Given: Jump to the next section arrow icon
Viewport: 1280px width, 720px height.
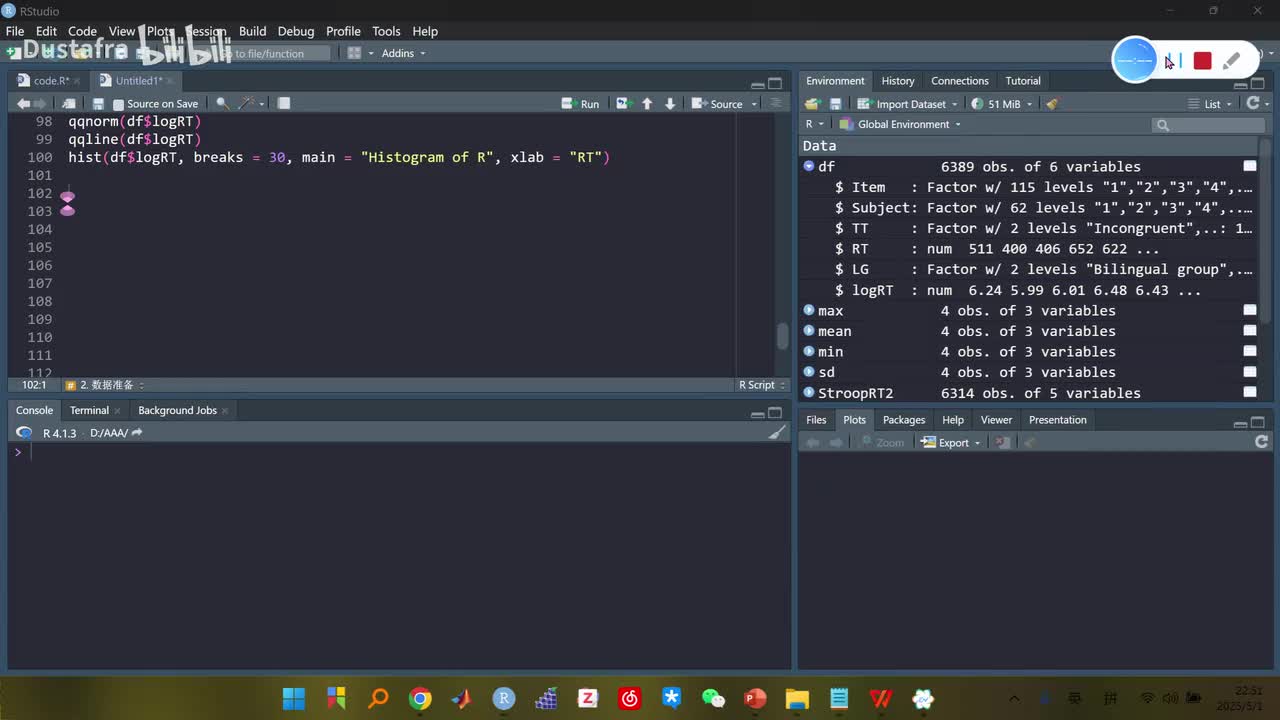Looking at the screenshot, I should [670, 104].
